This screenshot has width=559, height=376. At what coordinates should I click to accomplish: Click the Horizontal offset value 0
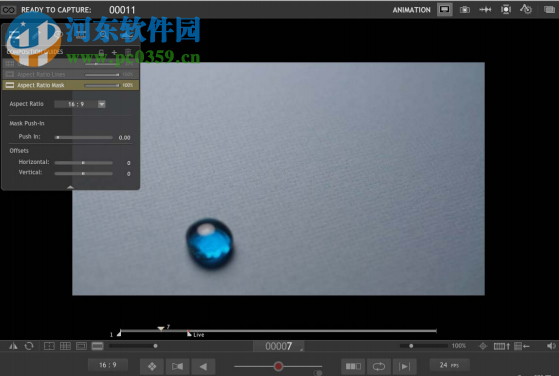coord(128,163)
